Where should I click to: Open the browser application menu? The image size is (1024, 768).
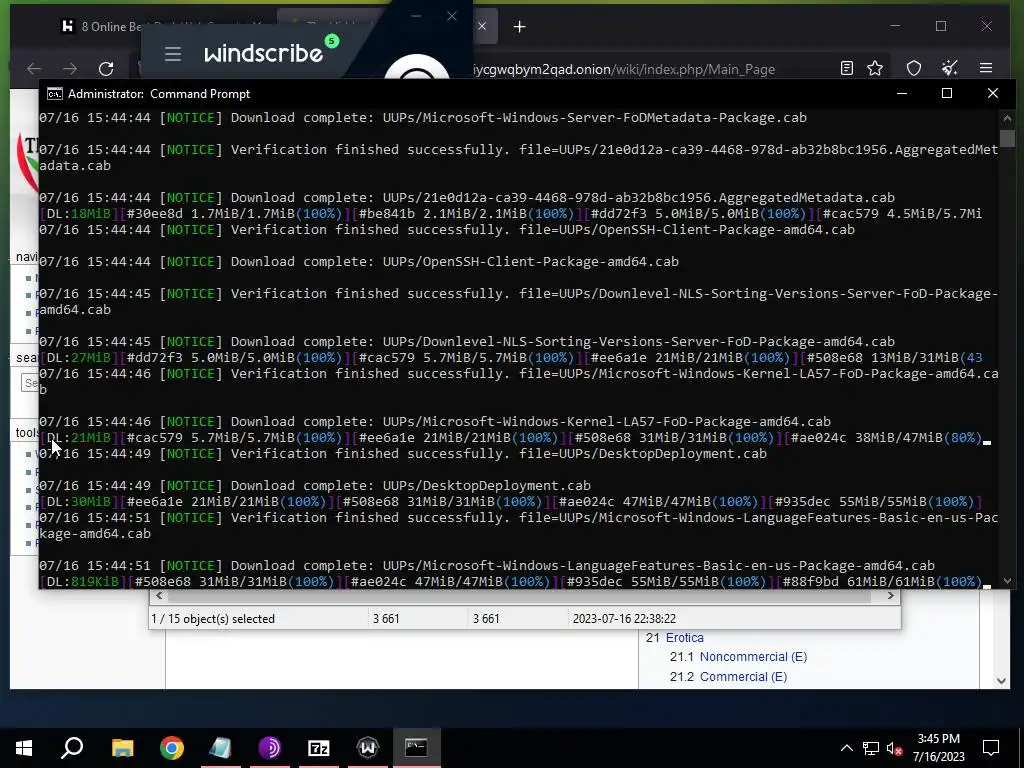(986, 68)
